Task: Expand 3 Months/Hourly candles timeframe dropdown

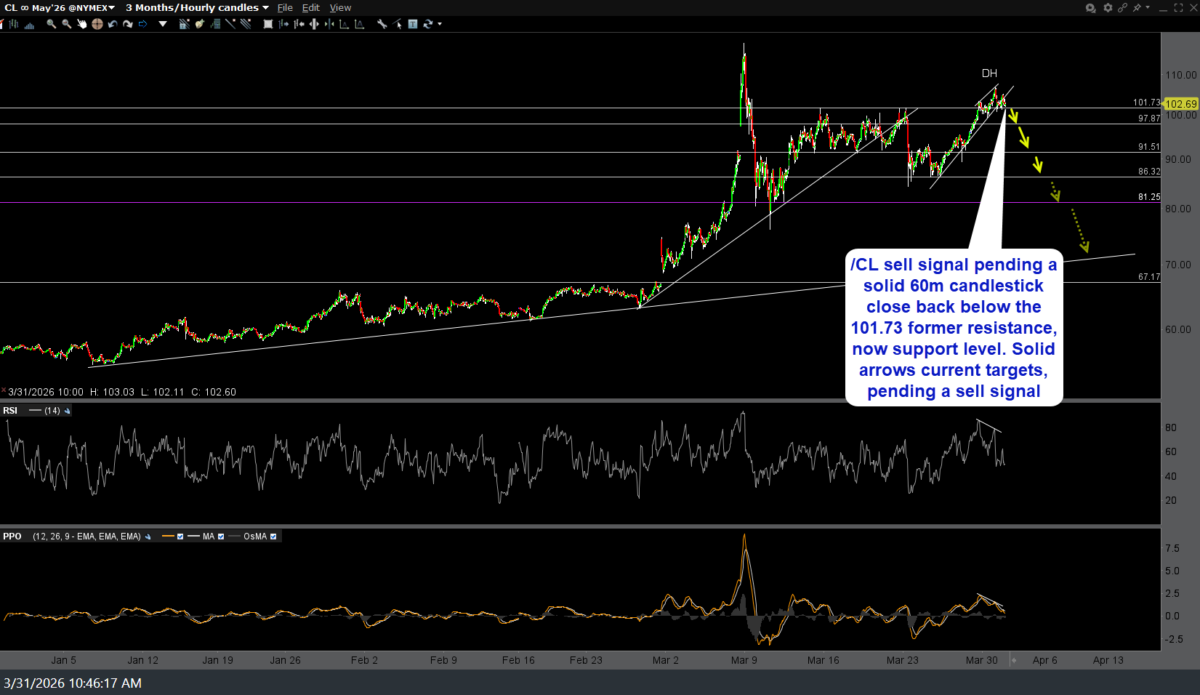Action: 196,8
